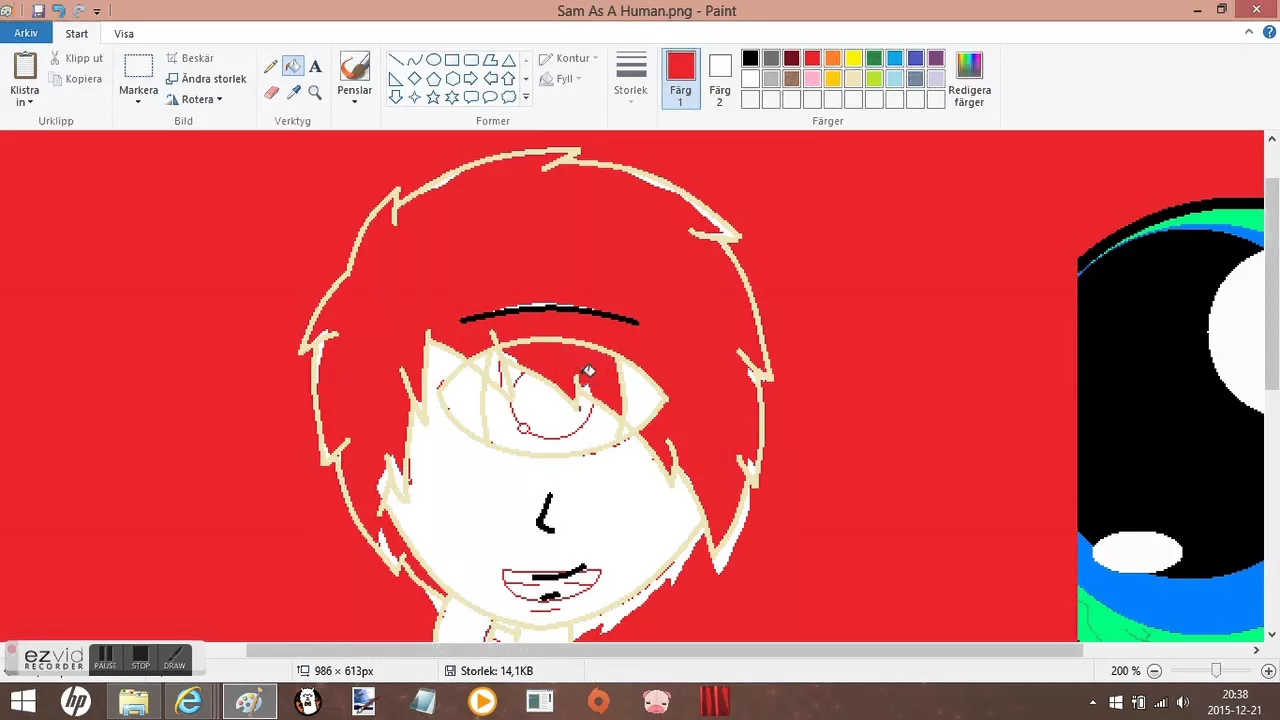Click the vertical scrollbar thumb
Screen dimensions: 1280x720
coord(1272,285)
